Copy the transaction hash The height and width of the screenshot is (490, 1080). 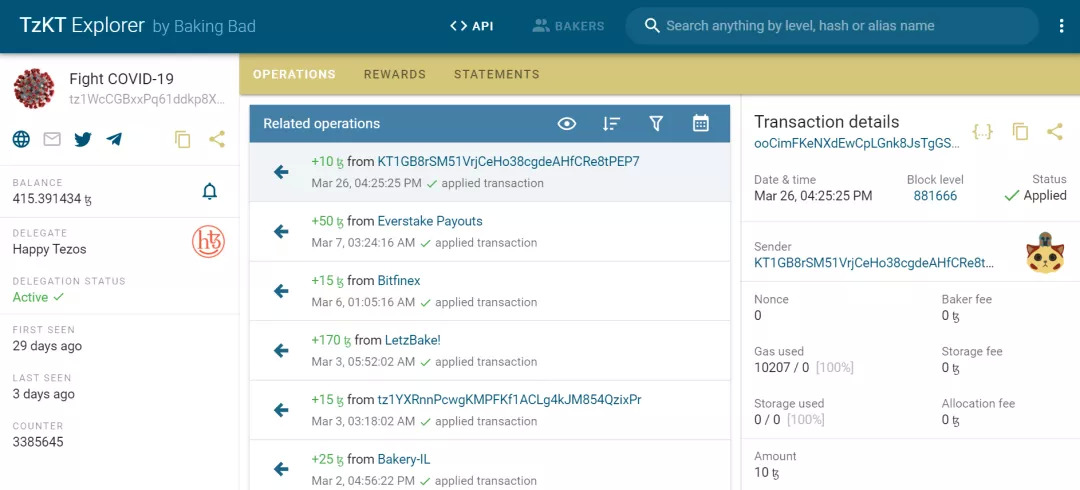pyautogui.click(x=1020, y=131)
